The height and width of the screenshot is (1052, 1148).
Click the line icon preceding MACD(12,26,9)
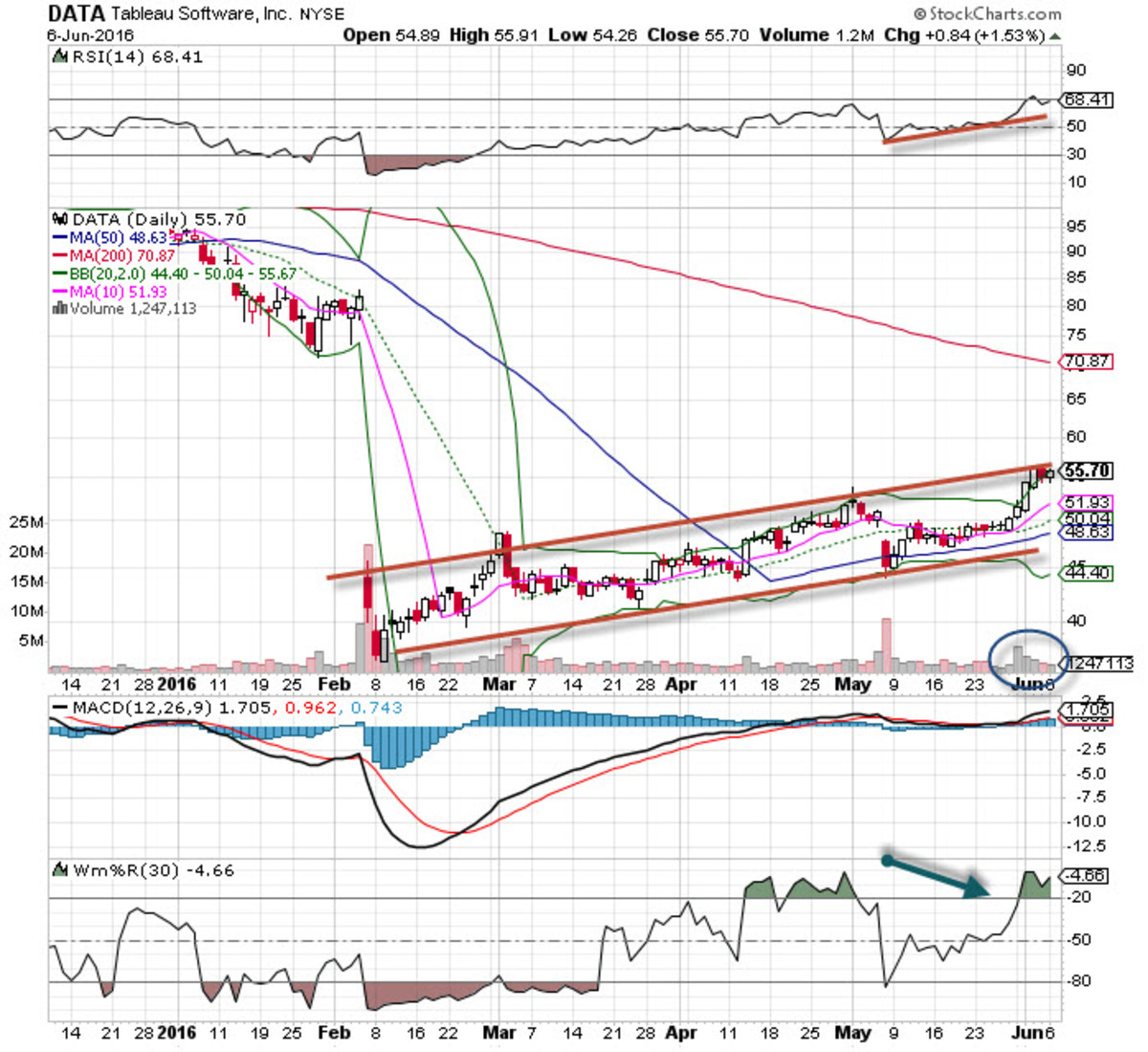(57, 709)
